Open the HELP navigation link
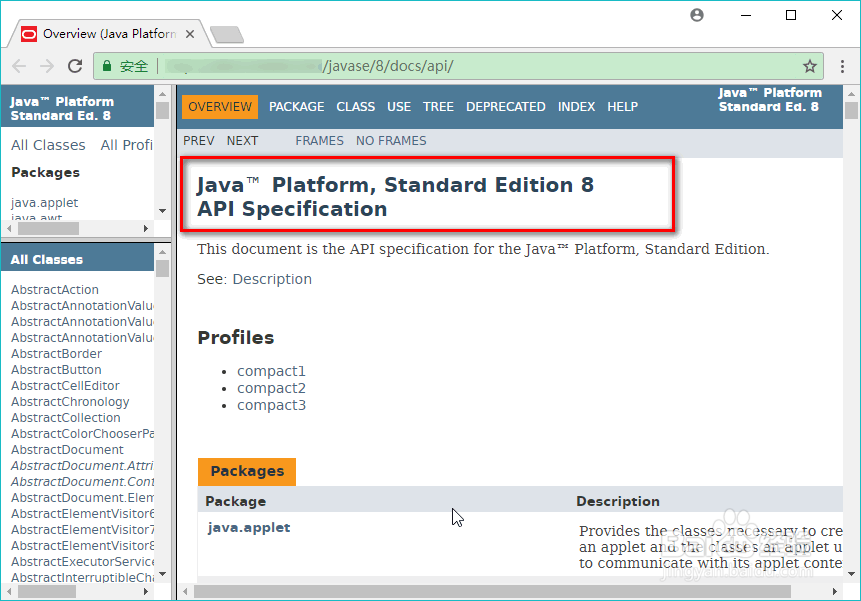 coord(623,106)
